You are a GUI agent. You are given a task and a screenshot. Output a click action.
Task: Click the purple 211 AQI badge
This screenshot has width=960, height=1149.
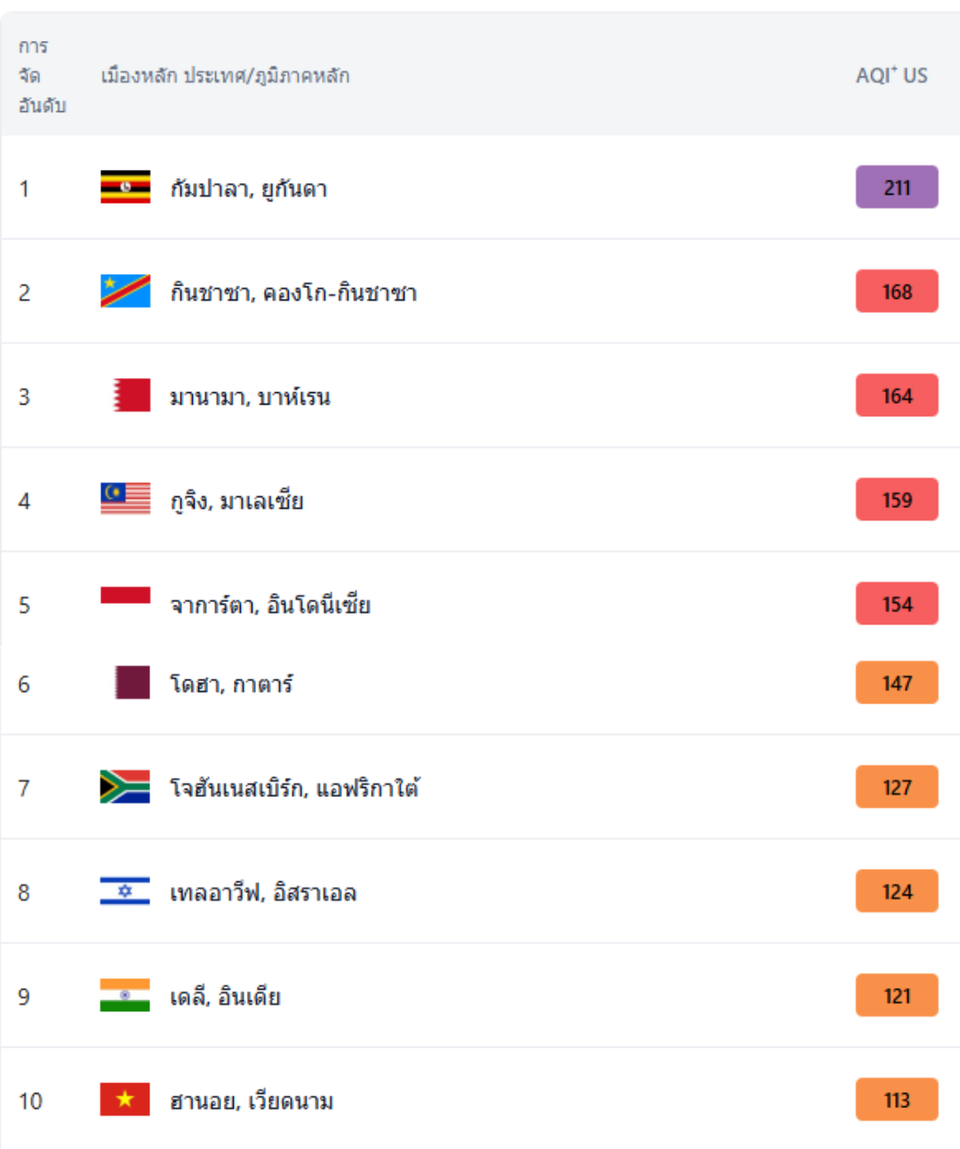897,187
